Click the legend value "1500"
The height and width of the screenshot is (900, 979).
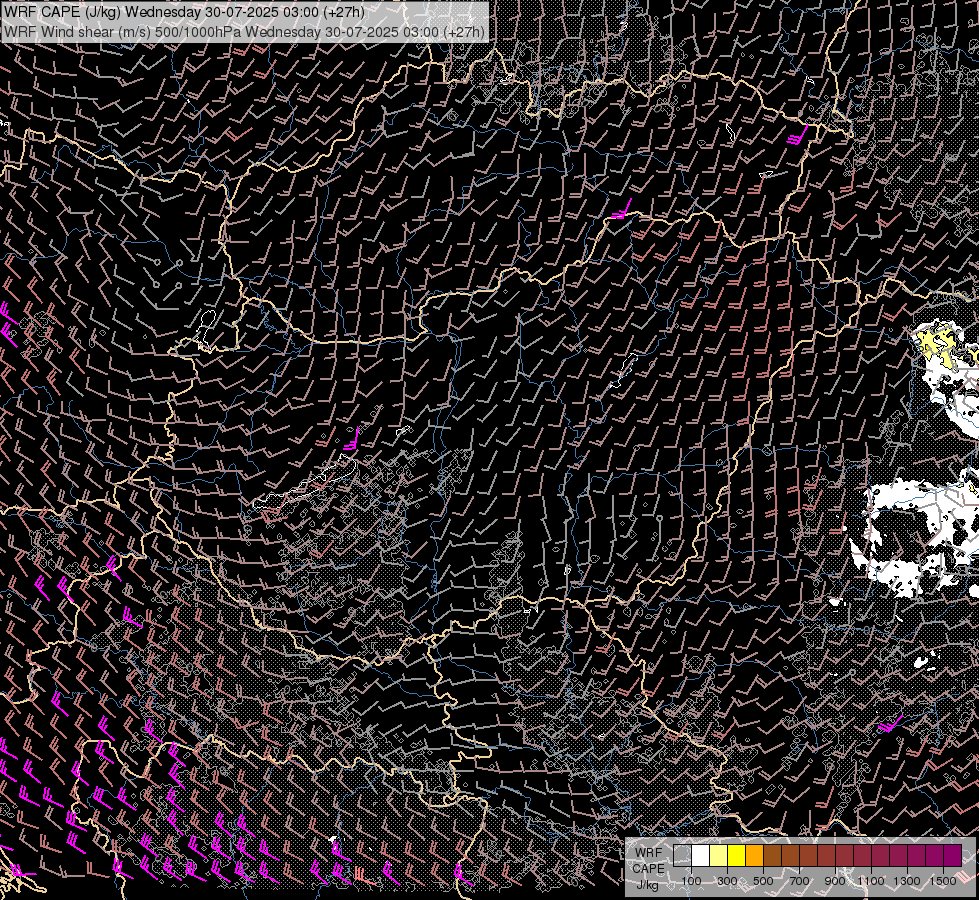coord(943,881)
